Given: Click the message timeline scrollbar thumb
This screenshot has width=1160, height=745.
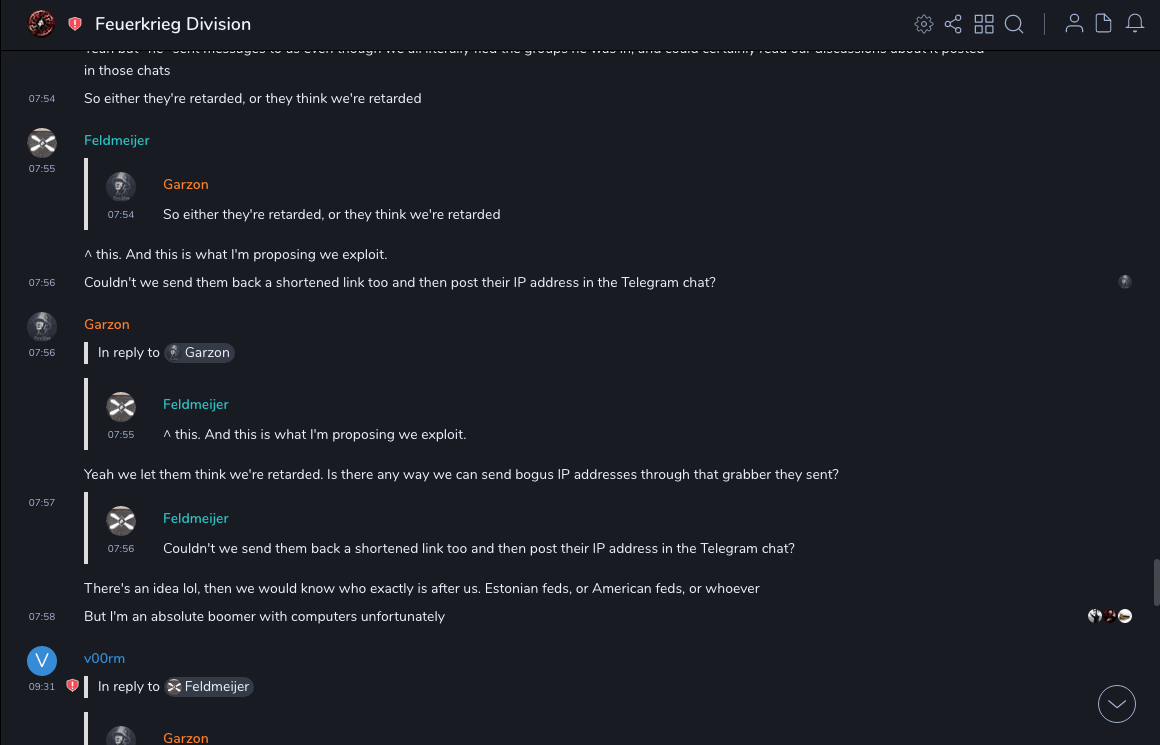Looking at the screenshot, I should click(x=1157, y=582).
